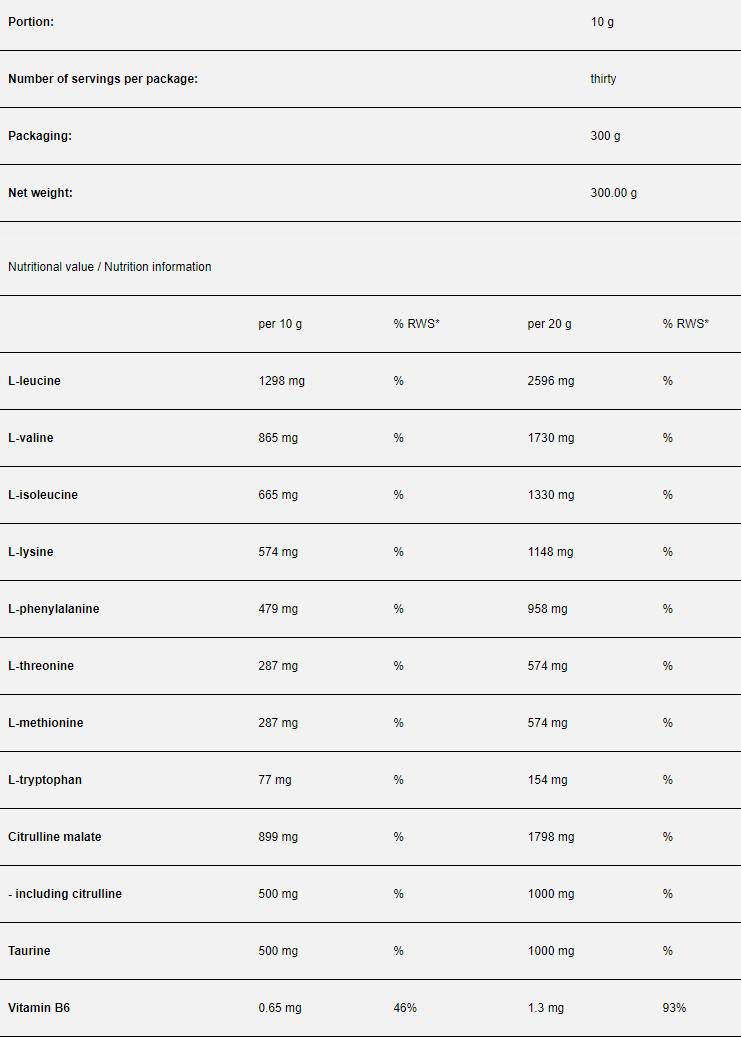Click the "per 20 g" column header

coord(549,324)
